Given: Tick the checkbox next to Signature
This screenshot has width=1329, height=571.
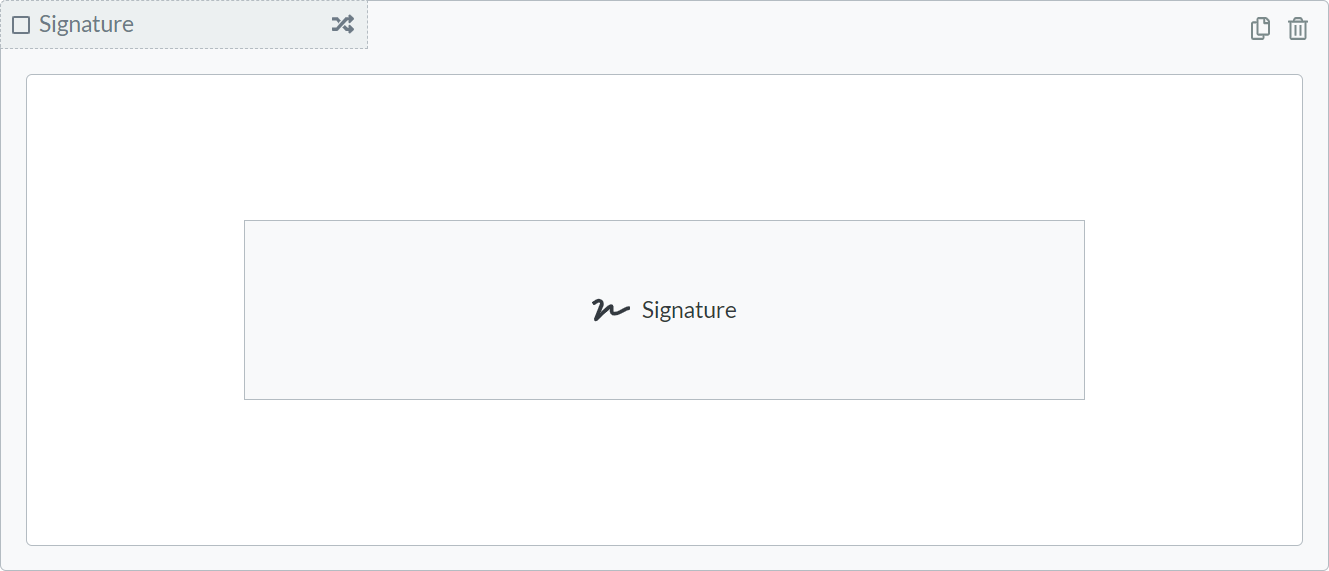Looking at the screenshot, I should pos(21,25).
